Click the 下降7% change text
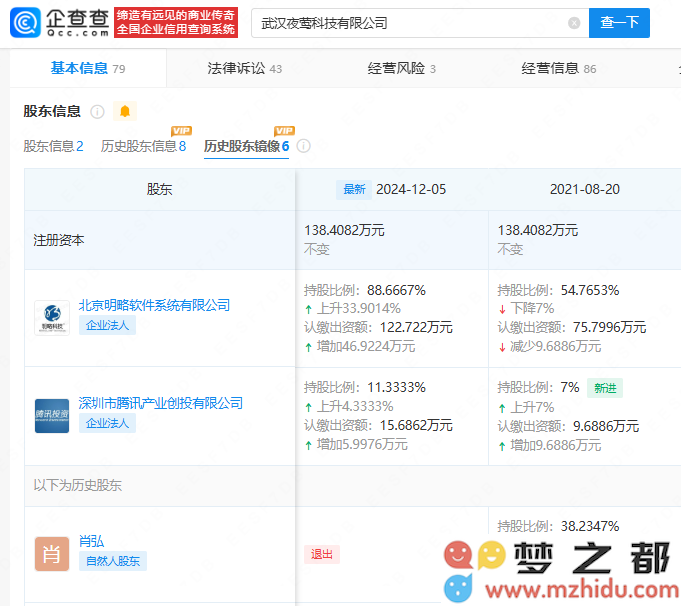 [x=532, y=308]
